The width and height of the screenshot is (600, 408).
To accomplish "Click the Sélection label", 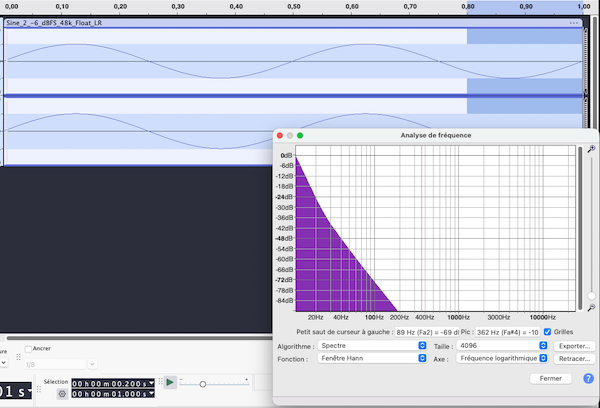I will pyautogui.click(x=56, y=382).
